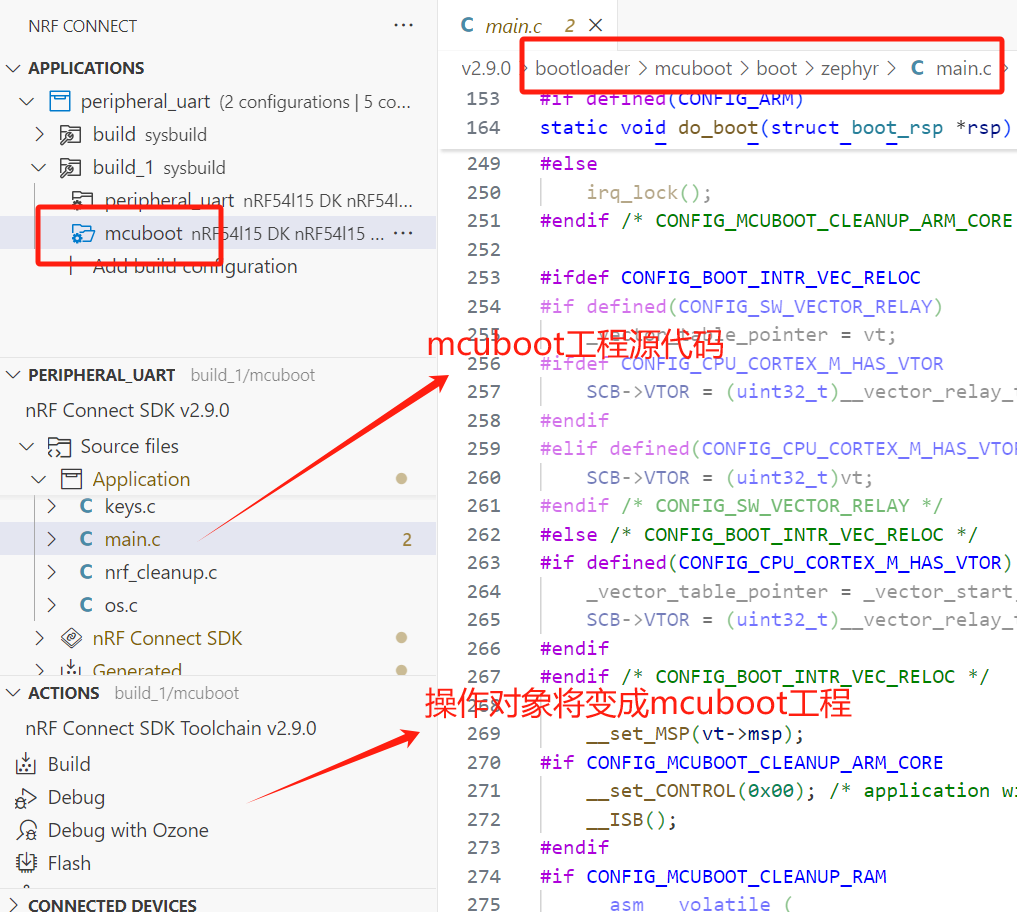Screen dimensions: 1017x912
Task: Click the __ISB(); code line
Action: coord(631,820)
